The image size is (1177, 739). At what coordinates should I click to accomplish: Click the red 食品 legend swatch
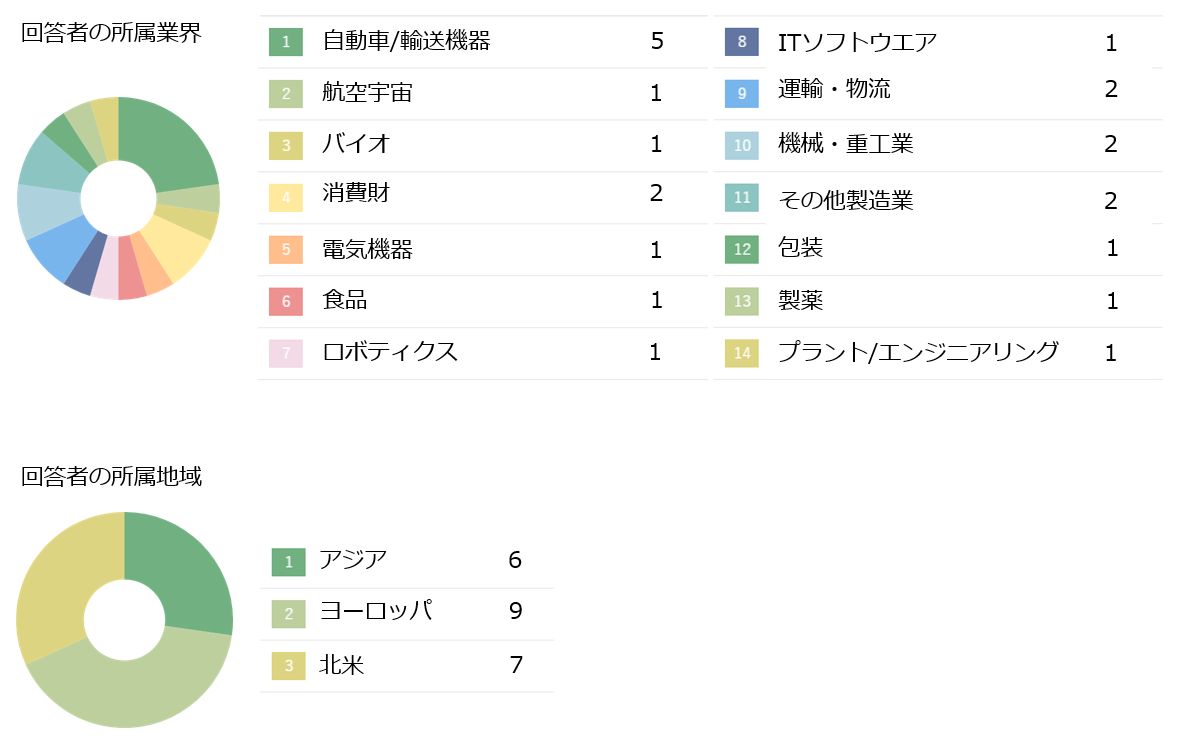(x=286, y=301)
